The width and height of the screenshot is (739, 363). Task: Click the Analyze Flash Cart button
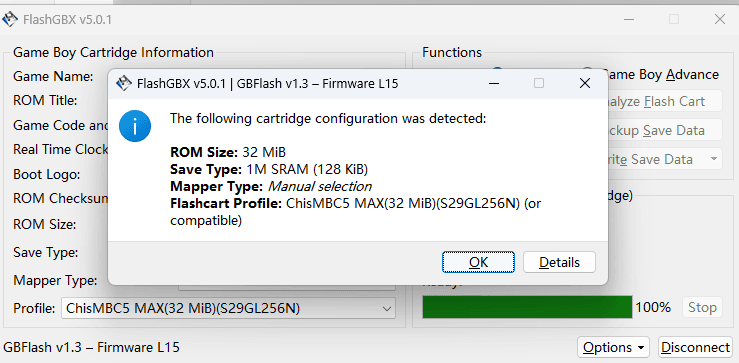click(x=665, y=101)
